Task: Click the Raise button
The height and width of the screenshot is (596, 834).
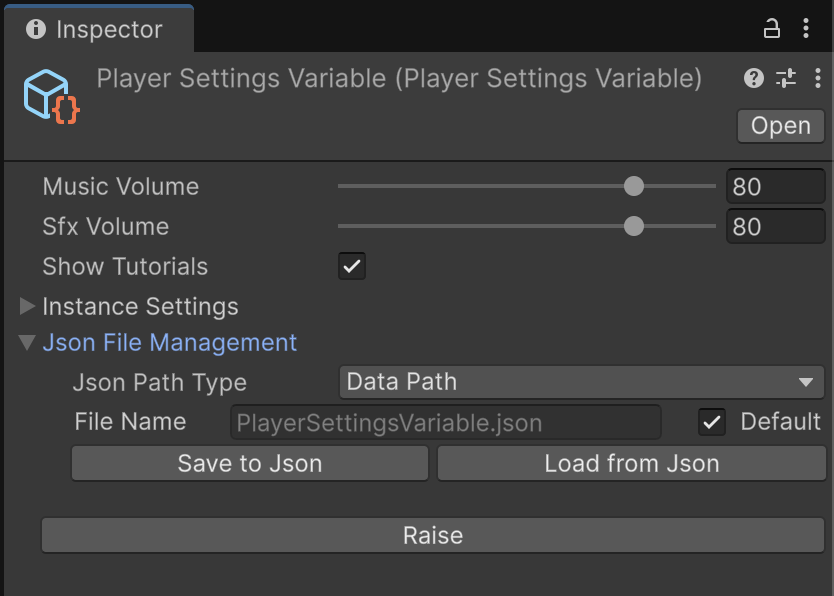Action: pyautogui.click(x=433, y=535)
